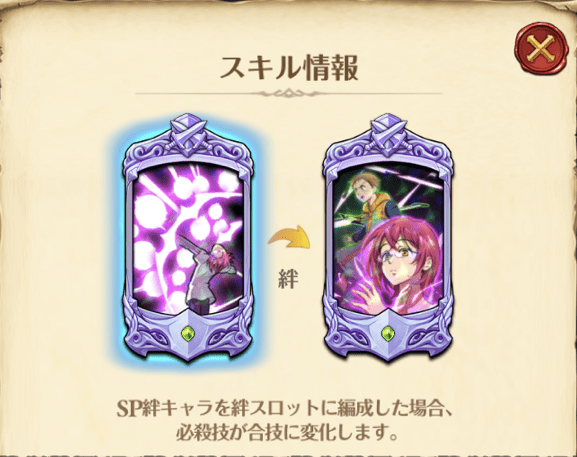Click the ornate silver frame of left card

point(129,238)
